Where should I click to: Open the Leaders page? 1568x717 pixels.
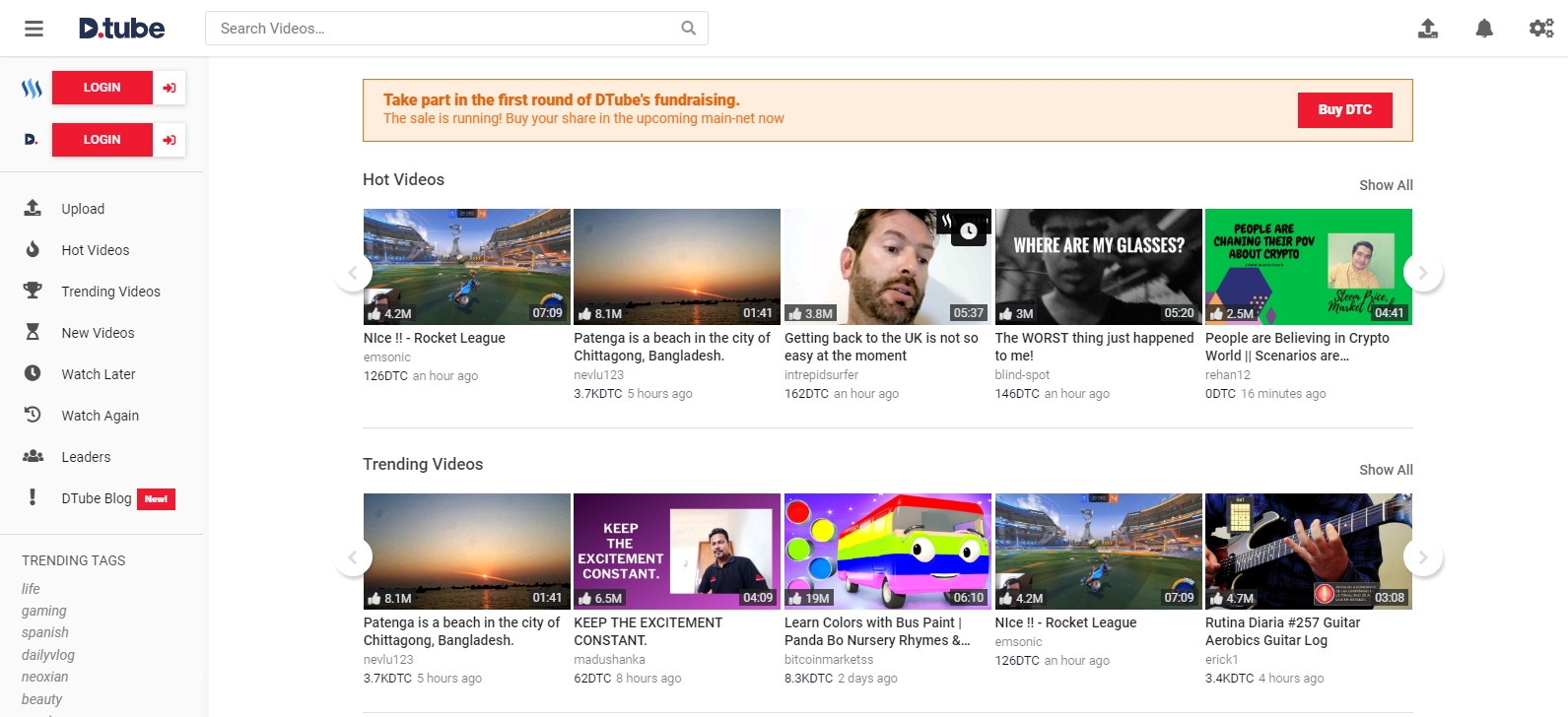pos(86,457)
